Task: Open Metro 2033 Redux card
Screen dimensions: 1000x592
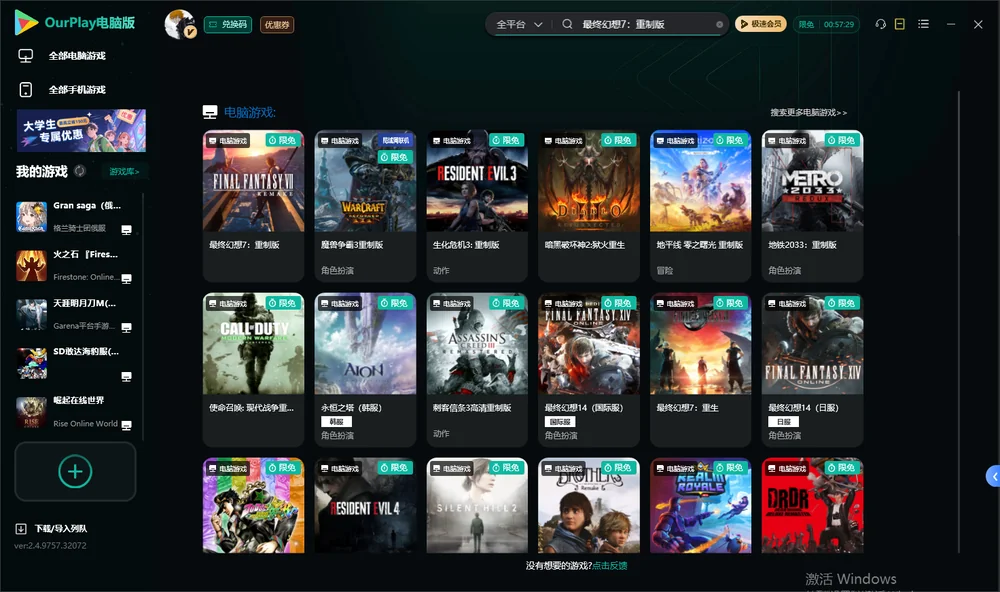Action: coord(812,205)
